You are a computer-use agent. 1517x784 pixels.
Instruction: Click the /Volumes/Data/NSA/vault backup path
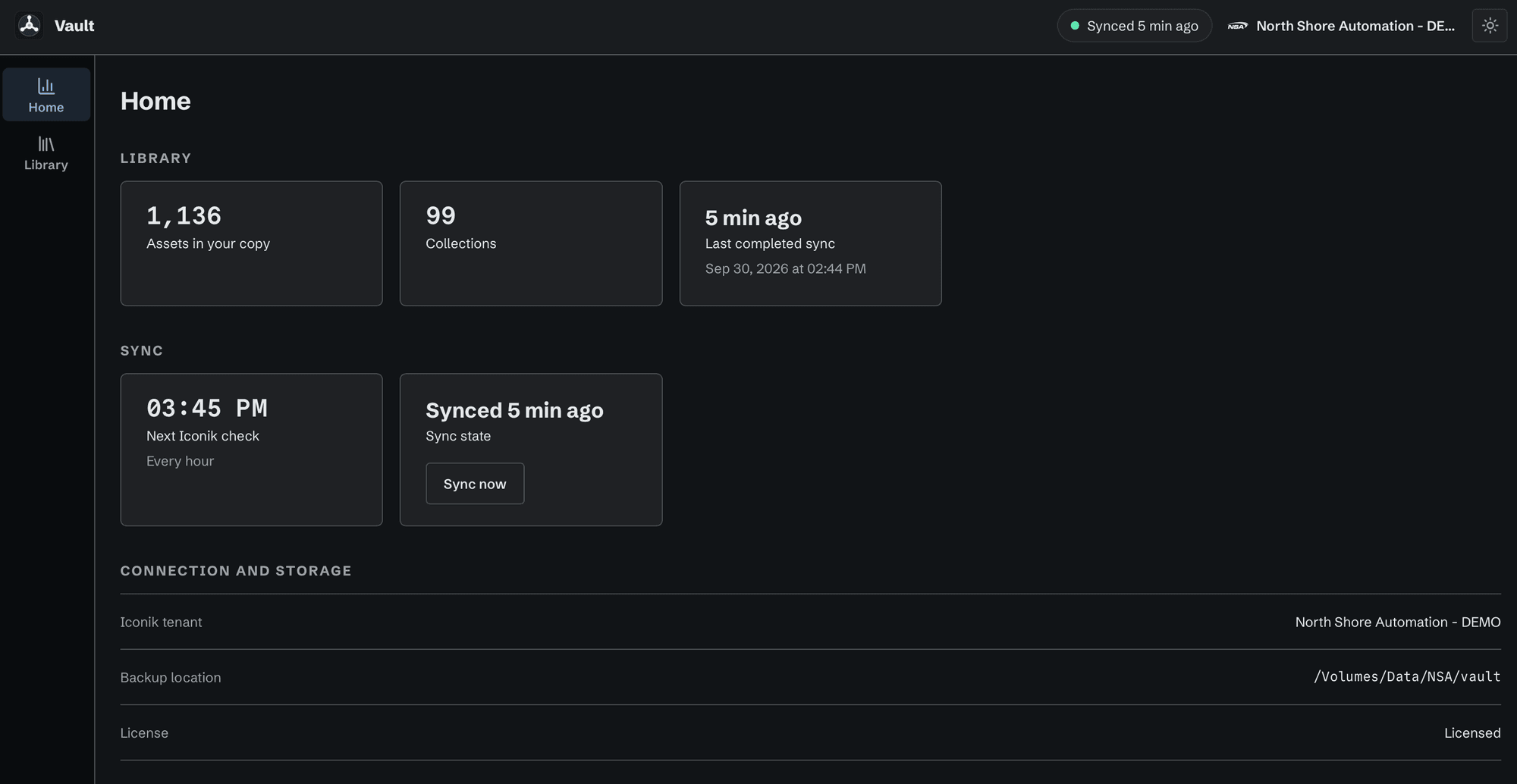1407,676
